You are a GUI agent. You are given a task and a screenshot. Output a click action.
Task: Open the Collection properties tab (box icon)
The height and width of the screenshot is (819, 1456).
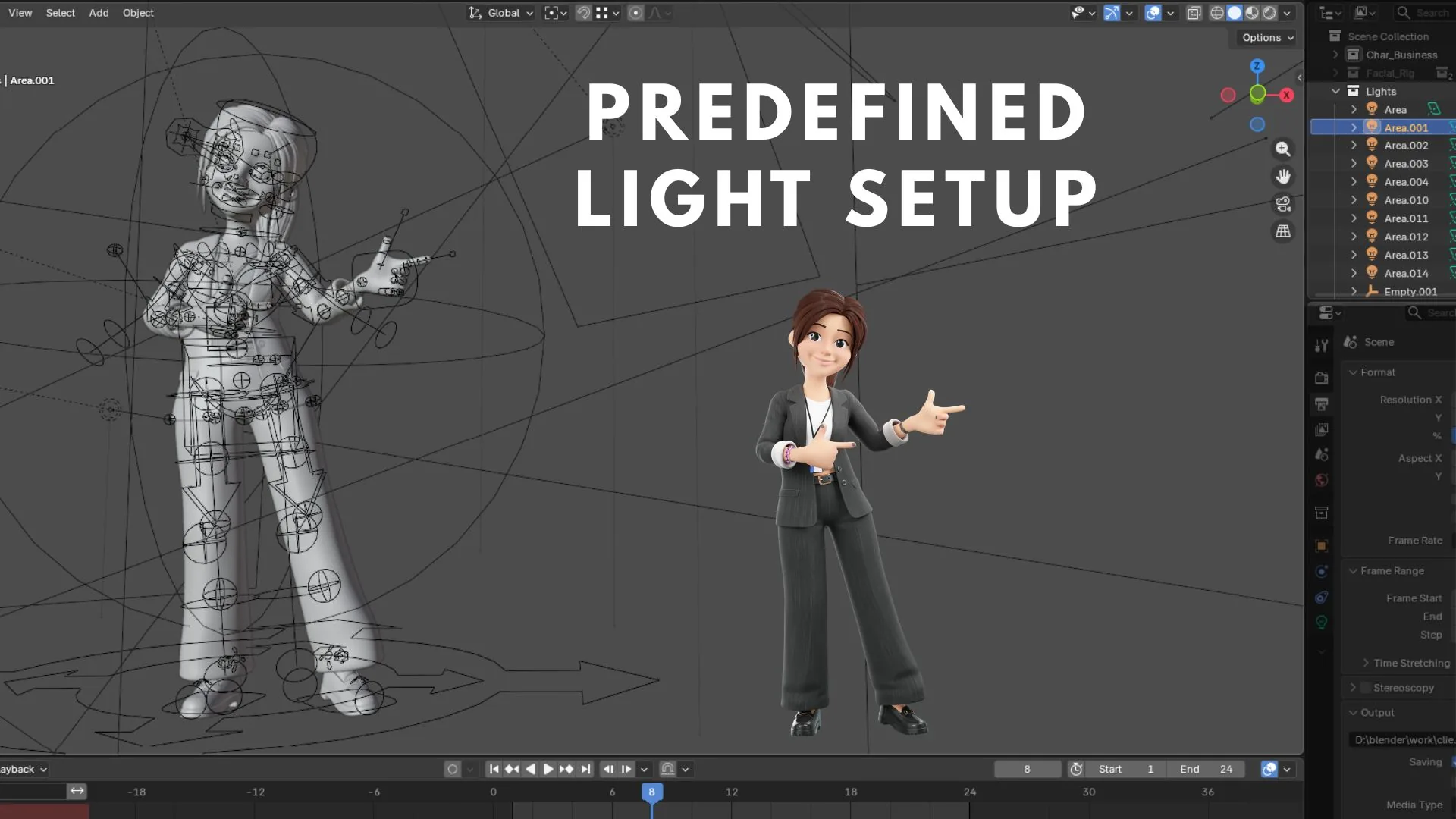click(x=1321, y=513)
